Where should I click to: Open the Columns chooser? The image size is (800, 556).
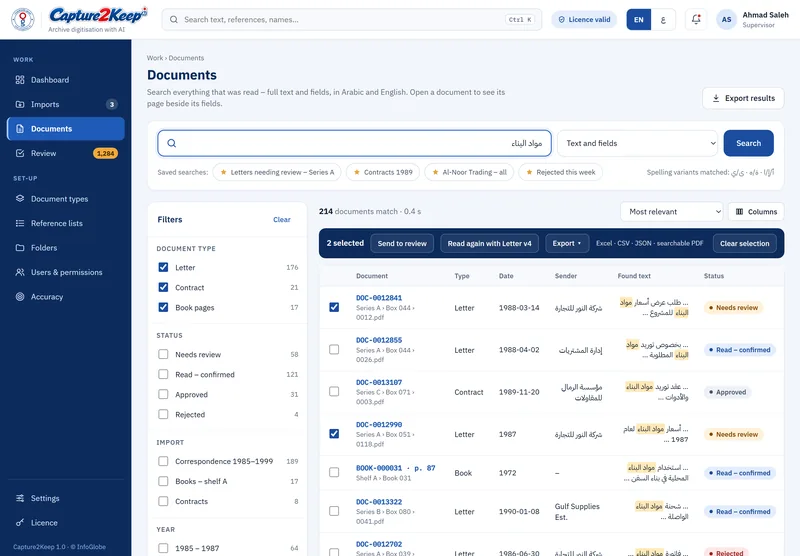click(756, 212)
